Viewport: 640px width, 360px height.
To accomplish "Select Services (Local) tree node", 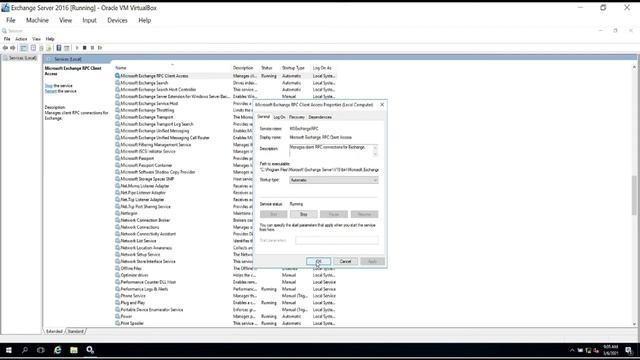I will [x=20, y=58].
